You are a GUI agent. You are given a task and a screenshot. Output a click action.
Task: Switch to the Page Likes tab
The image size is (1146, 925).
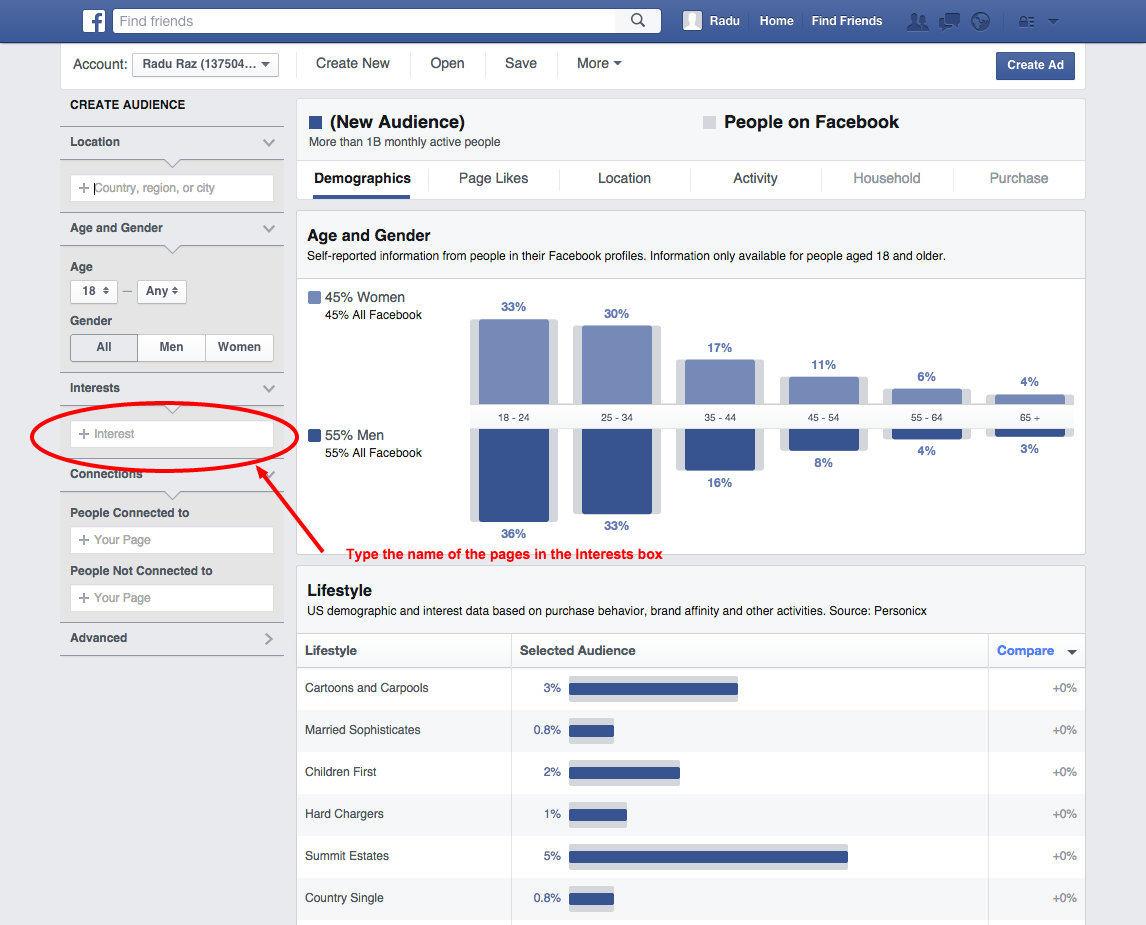(x=493, y=178)
